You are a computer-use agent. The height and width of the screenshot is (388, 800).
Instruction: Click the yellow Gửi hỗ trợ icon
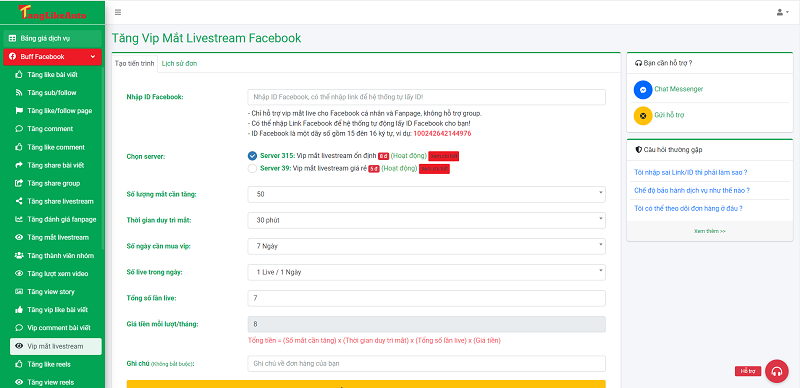click(643, 115)
